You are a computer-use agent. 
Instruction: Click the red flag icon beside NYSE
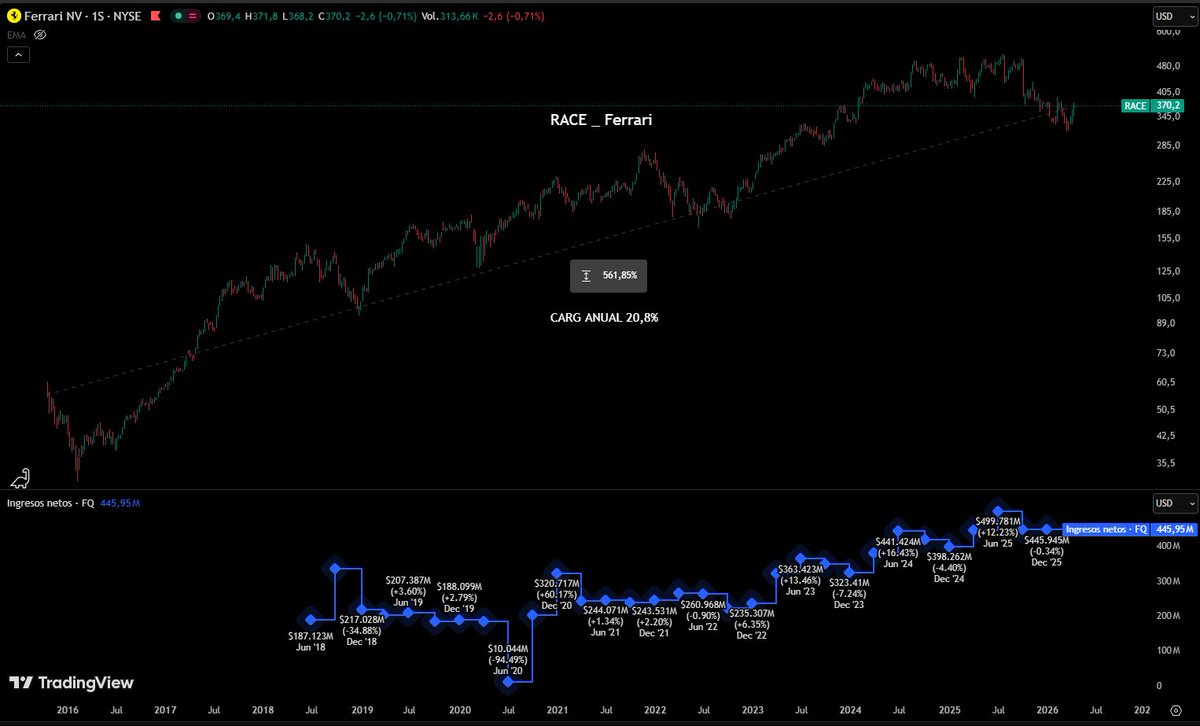156,16
